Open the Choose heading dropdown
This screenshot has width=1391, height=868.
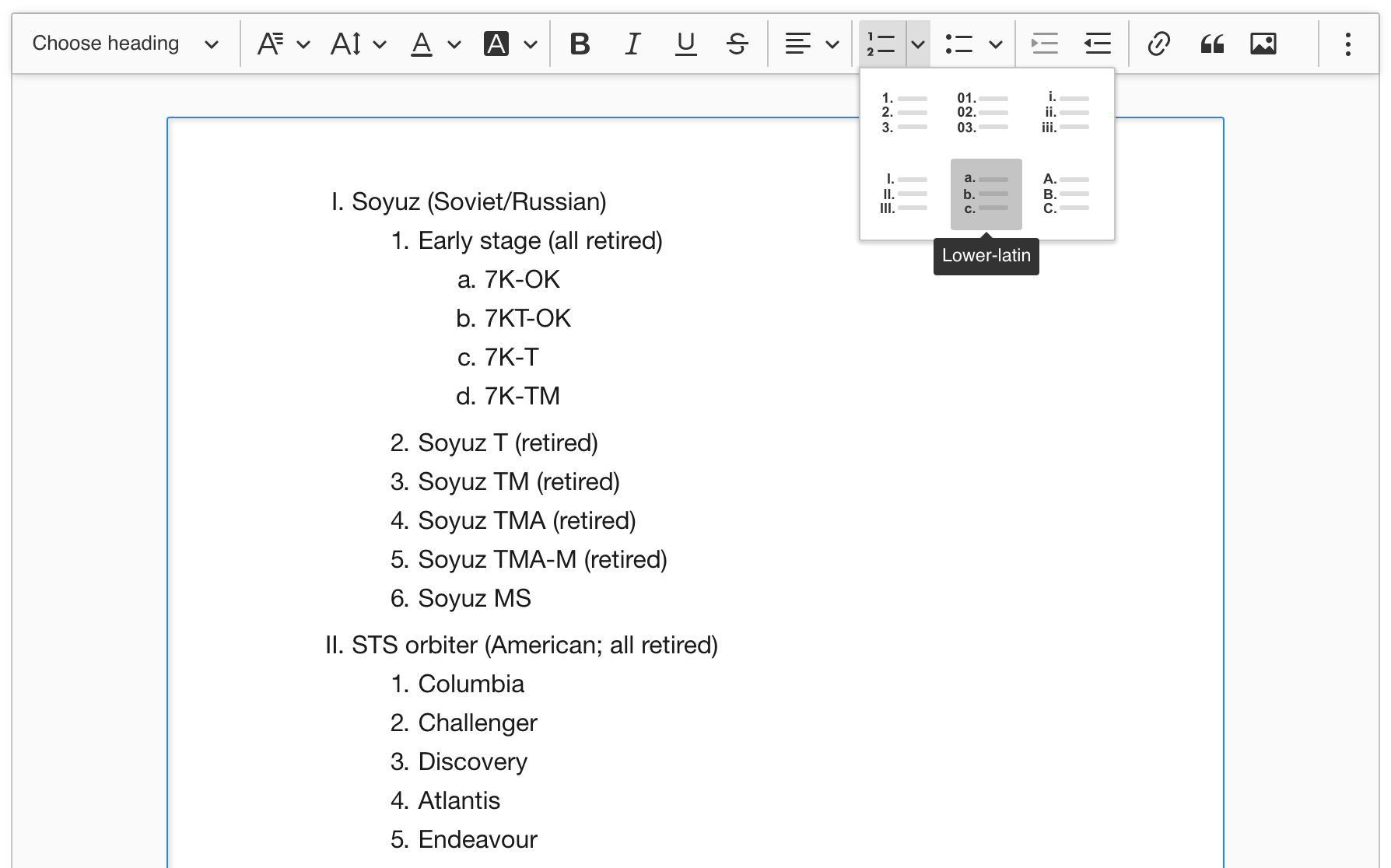[124, 44]
